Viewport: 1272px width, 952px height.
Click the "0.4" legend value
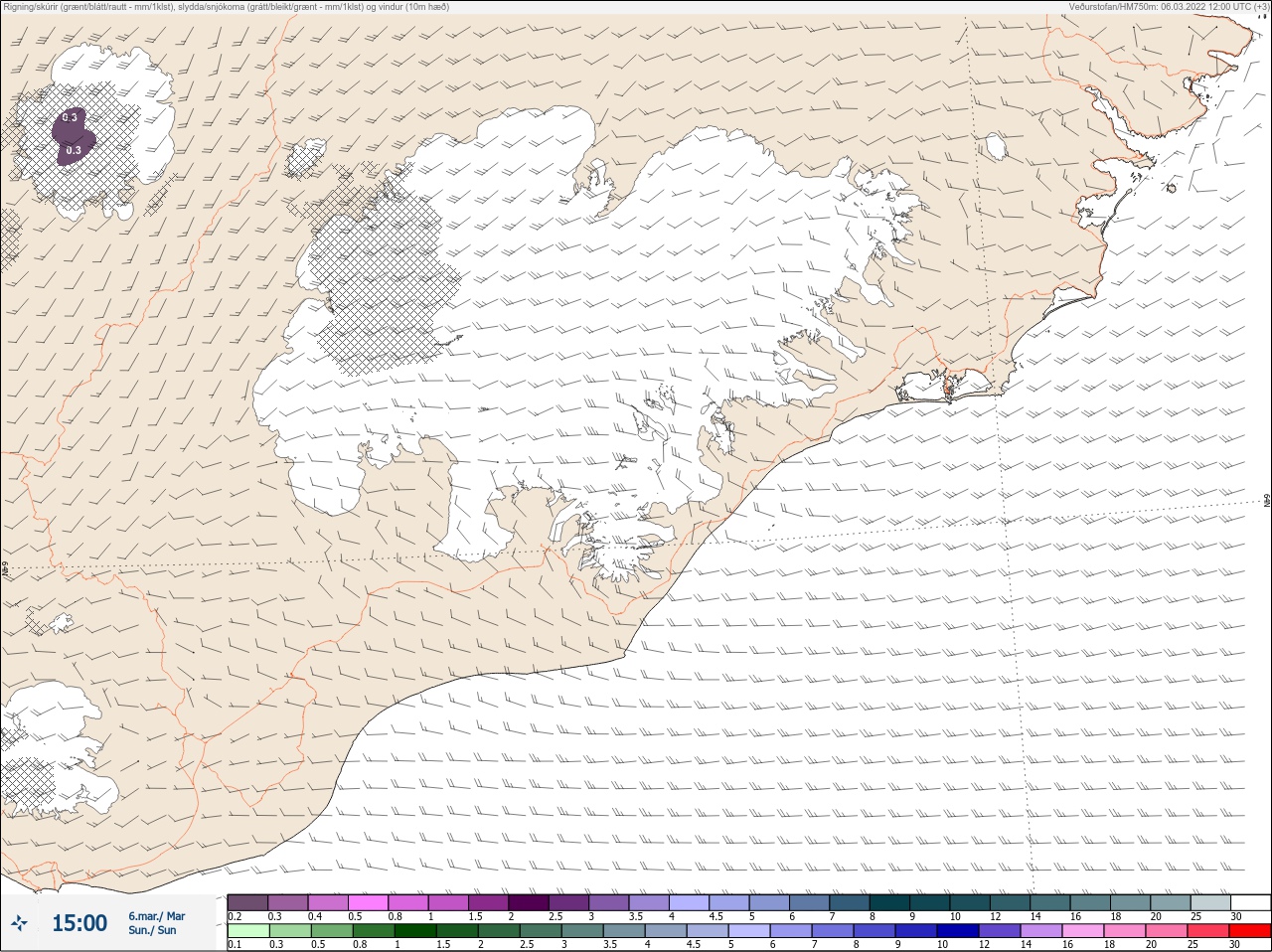(315, 916)
